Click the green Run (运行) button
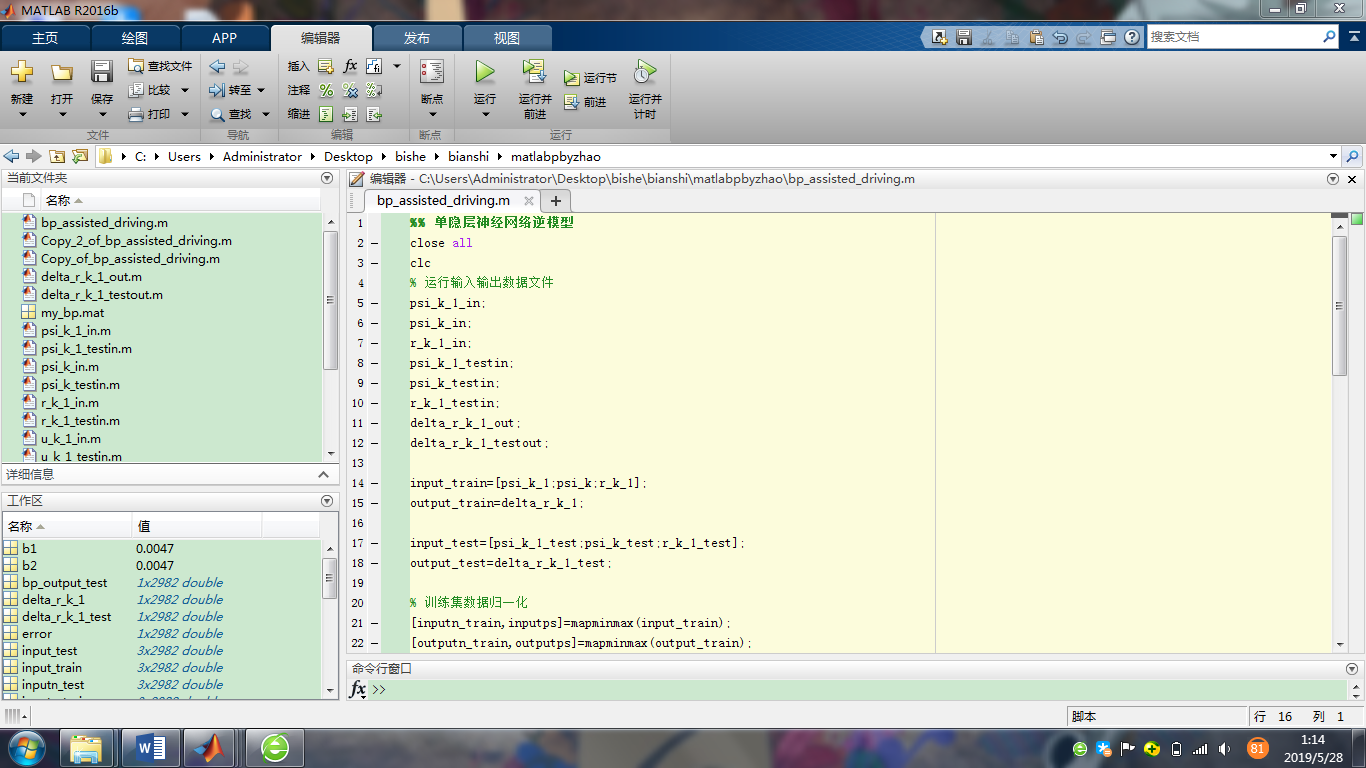Image resolution: width=1366 pixels, height=768 pixels. [484, 73]
